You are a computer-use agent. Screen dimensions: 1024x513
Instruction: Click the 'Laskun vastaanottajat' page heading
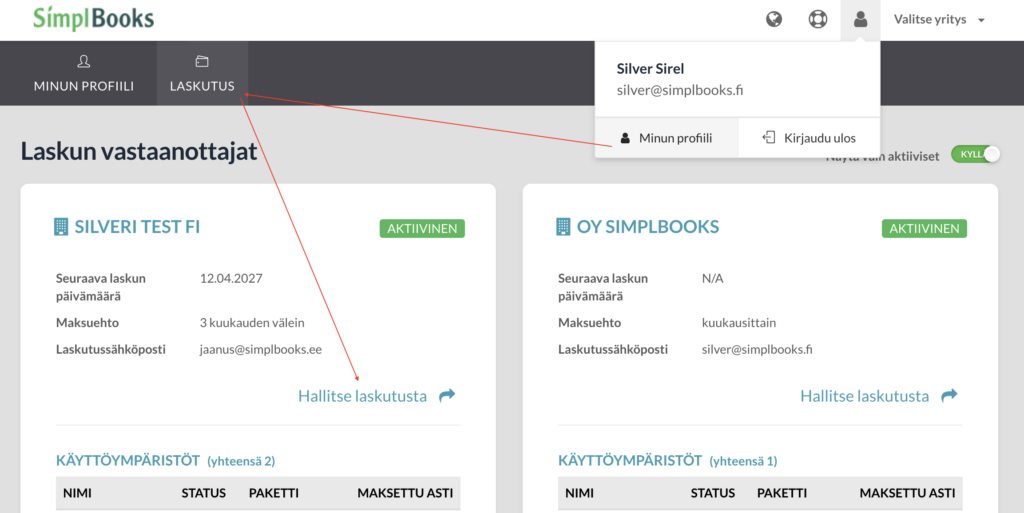tap(138, 151)
